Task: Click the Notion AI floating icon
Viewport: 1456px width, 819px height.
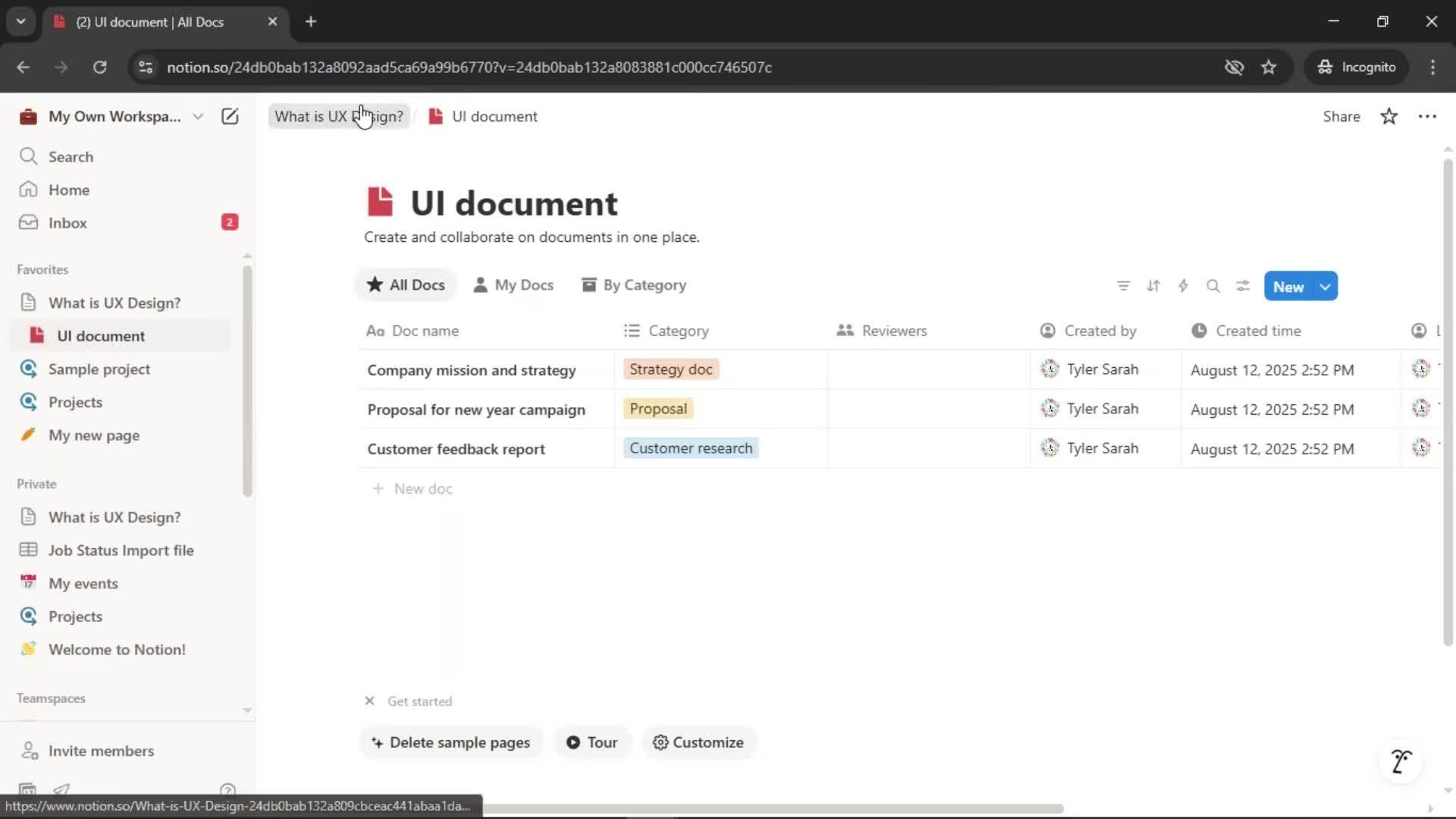Action: coord(1401,761)
